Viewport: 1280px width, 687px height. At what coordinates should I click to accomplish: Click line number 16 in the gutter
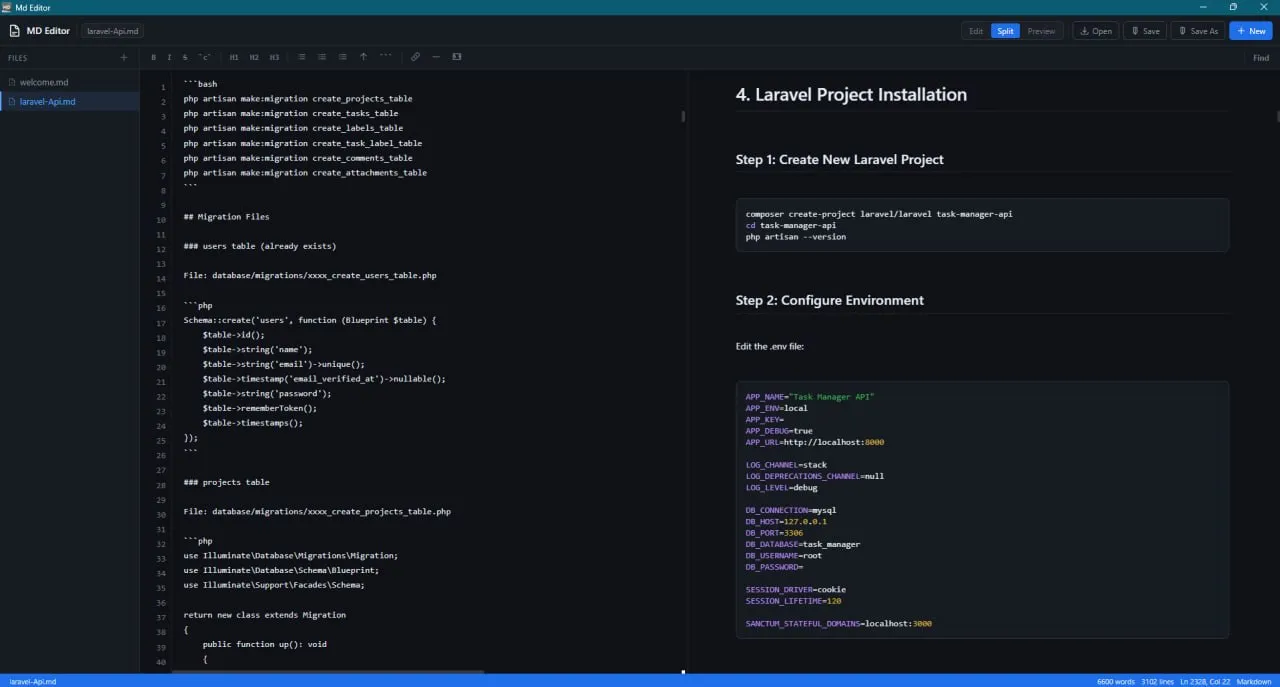pos(161,309)
